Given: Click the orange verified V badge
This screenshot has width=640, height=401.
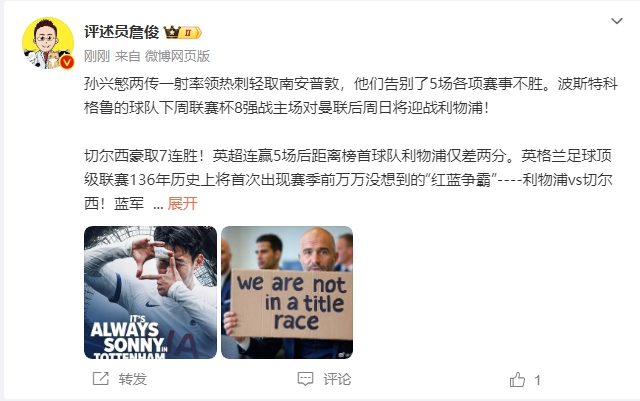Looking at the screenshot, I should [67, 62].
